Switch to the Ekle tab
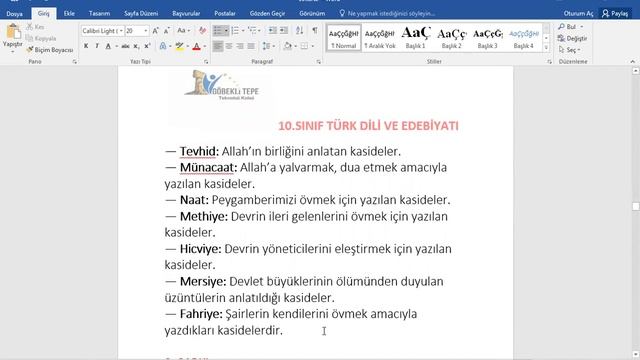640x360 pixels. pyautogui.click(x=69, y=13)
